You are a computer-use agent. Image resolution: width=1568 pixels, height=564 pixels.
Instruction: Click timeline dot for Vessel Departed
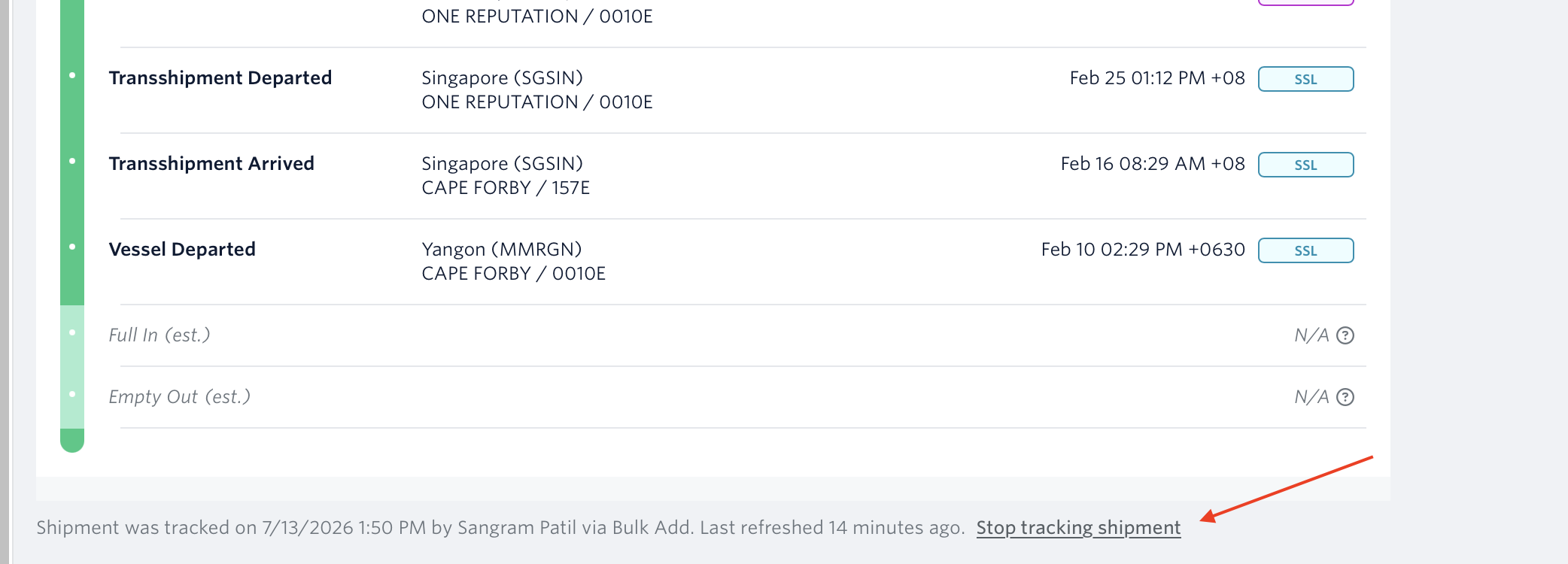coord(72,247)
